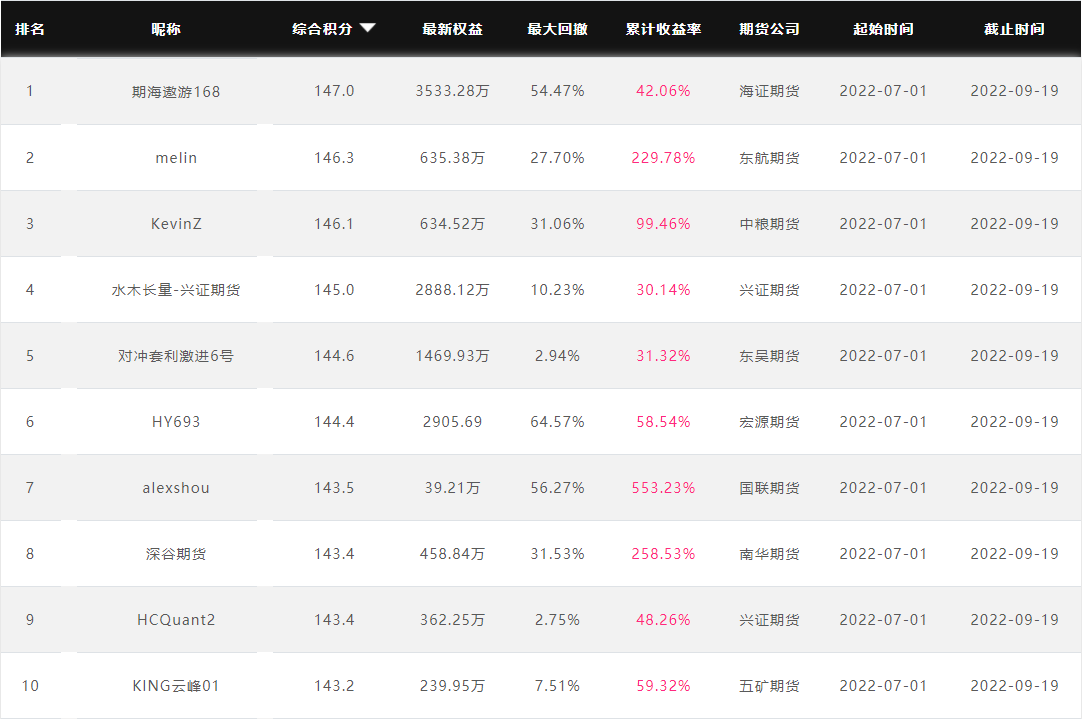Select futures company 国联期货
Viewport: 1082px width, 719px height.
769,488
